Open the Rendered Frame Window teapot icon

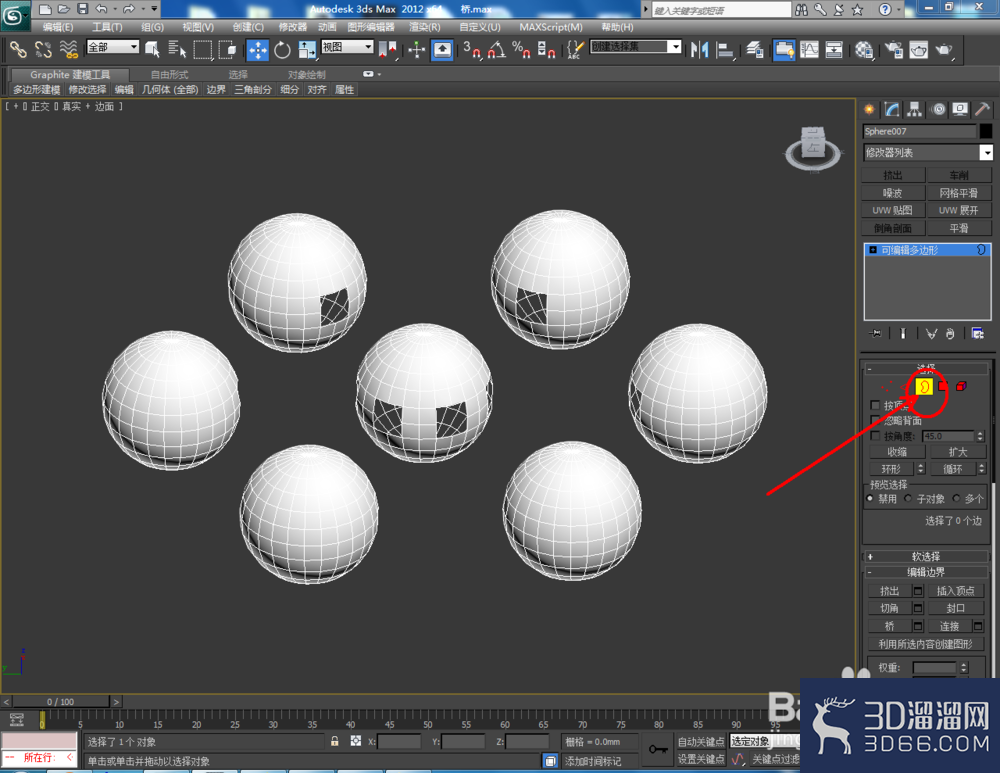(x=918, y=50)
